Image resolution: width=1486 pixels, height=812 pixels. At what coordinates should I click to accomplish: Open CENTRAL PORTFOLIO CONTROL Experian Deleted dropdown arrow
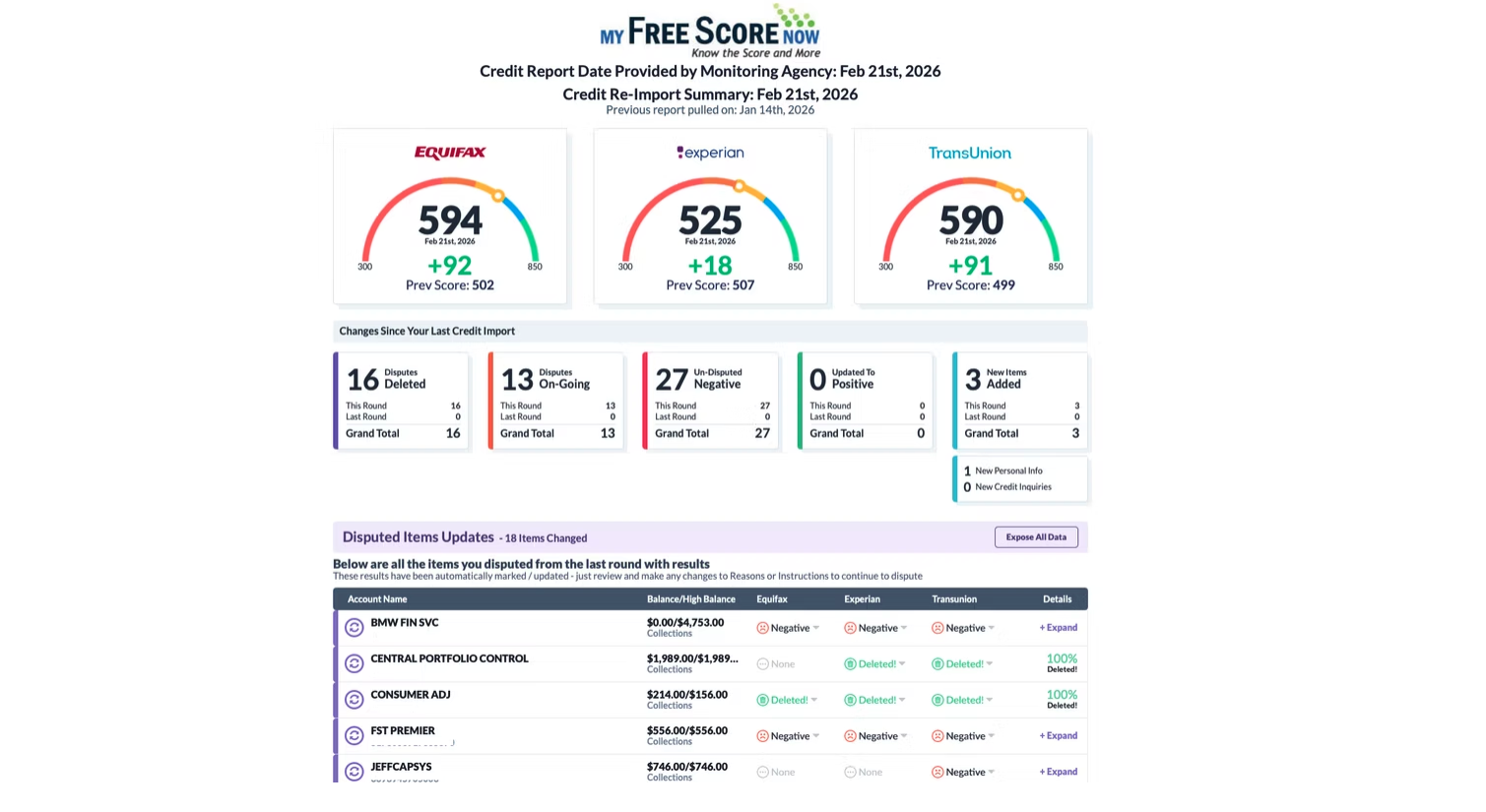(x=902, y=664)
